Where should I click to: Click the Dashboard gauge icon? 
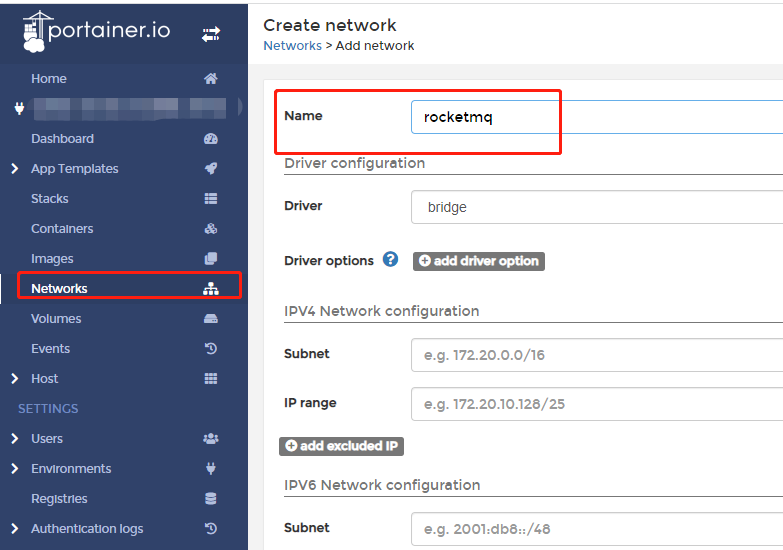pos(211,139)
